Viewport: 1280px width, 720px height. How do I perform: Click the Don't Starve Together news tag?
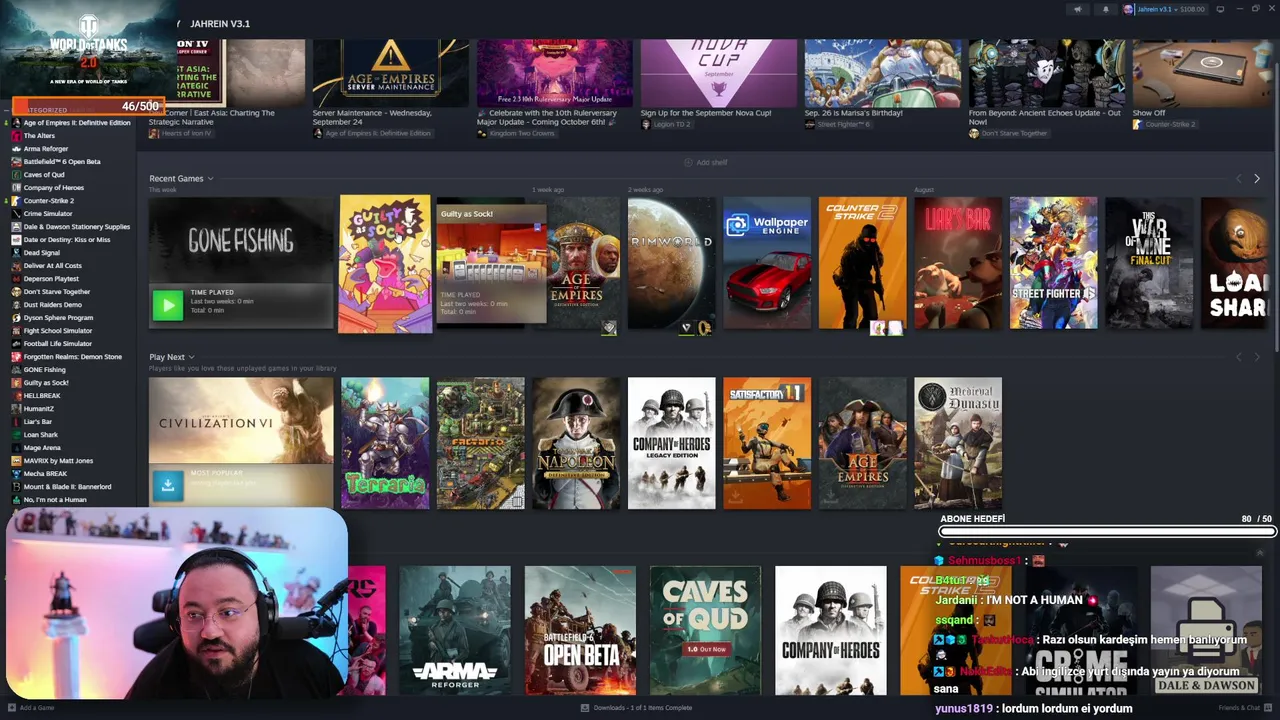[x=1008, y=133]
